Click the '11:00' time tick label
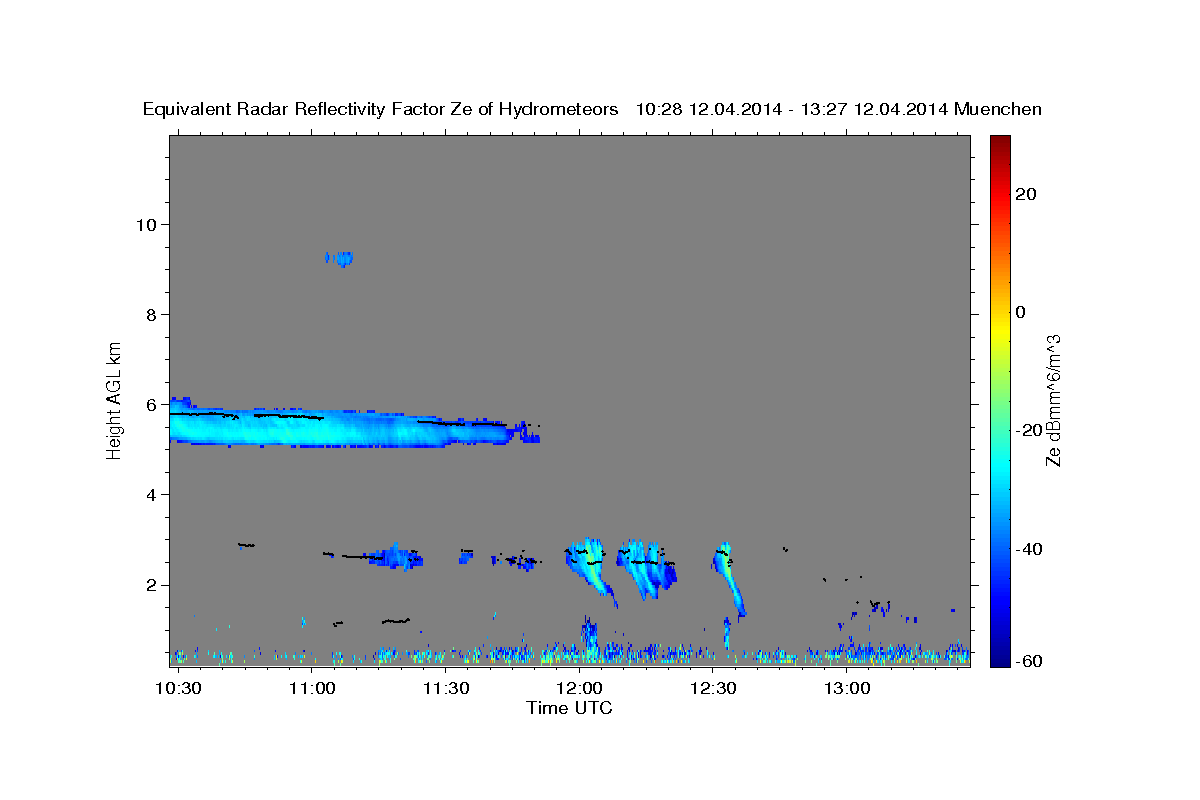Screen dimensions: 1200x800 click(312, 689)
